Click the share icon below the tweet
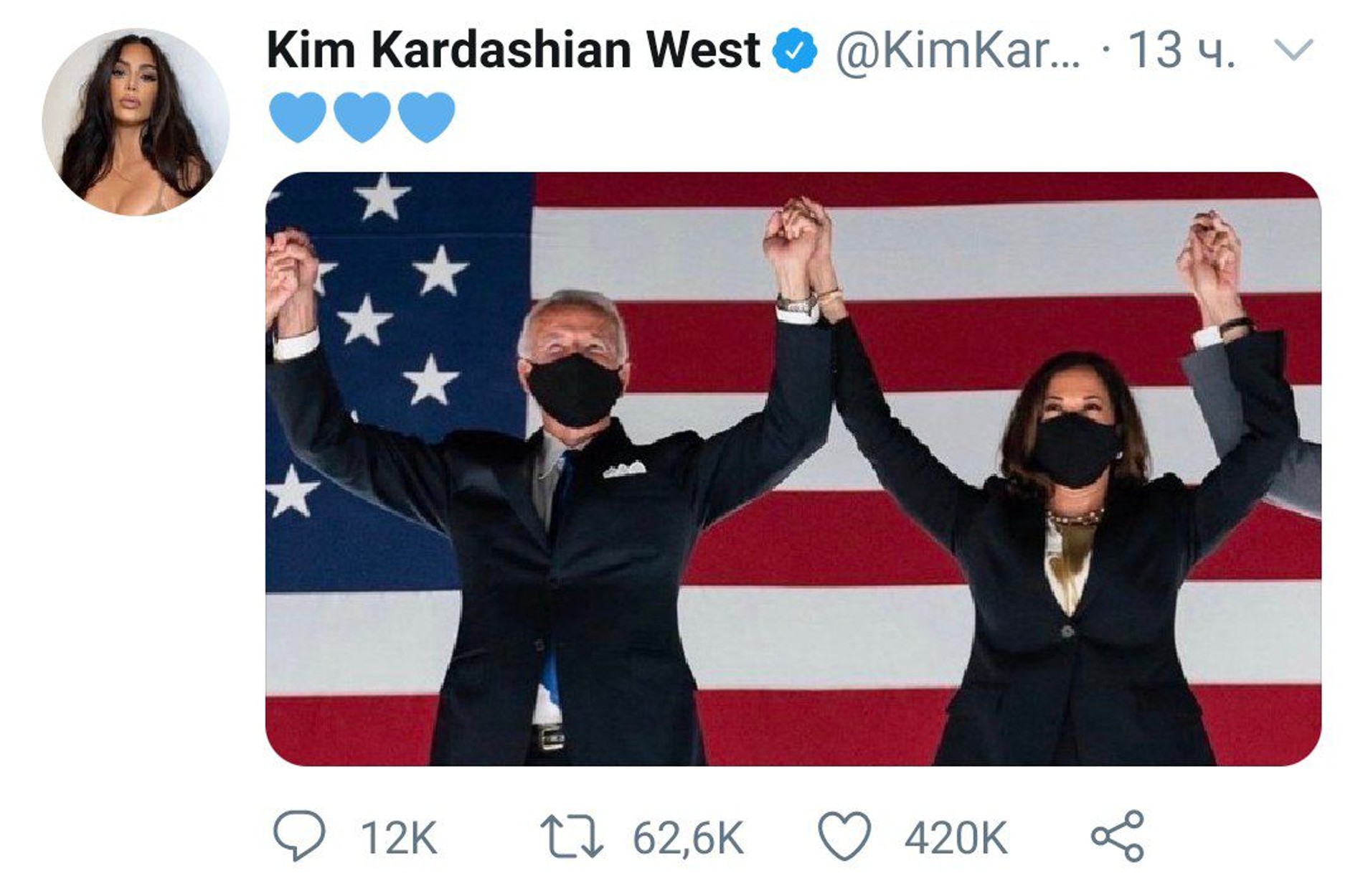This screenshot has height=896, width=1363. point(1118,836)
